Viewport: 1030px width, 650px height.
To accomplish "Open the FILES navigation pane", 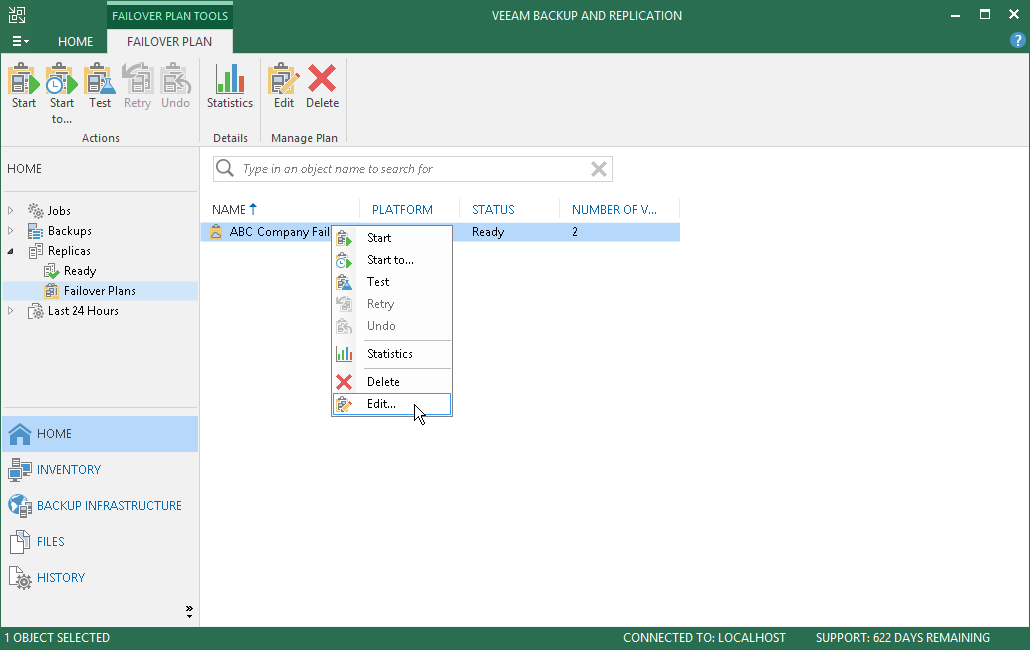I will coord(100,542).
